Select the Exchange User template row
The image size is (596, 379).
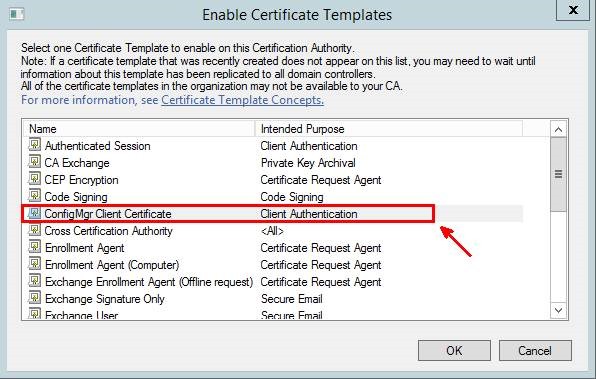(272, 315)
